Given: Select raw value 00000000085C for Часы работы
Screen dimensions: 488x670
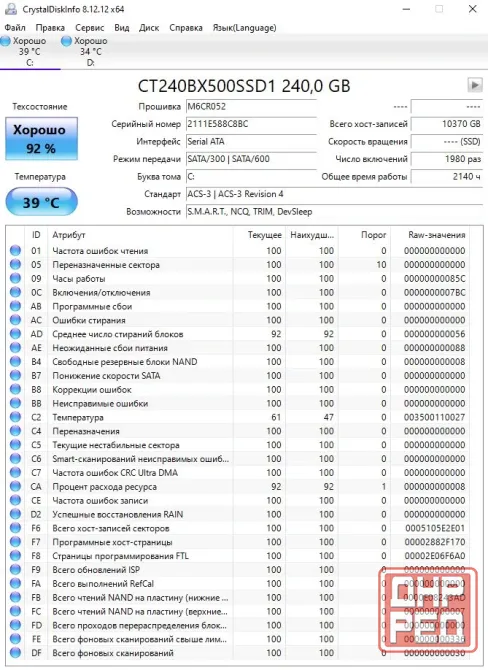Looking at the screenshot, I should [435, 279].
